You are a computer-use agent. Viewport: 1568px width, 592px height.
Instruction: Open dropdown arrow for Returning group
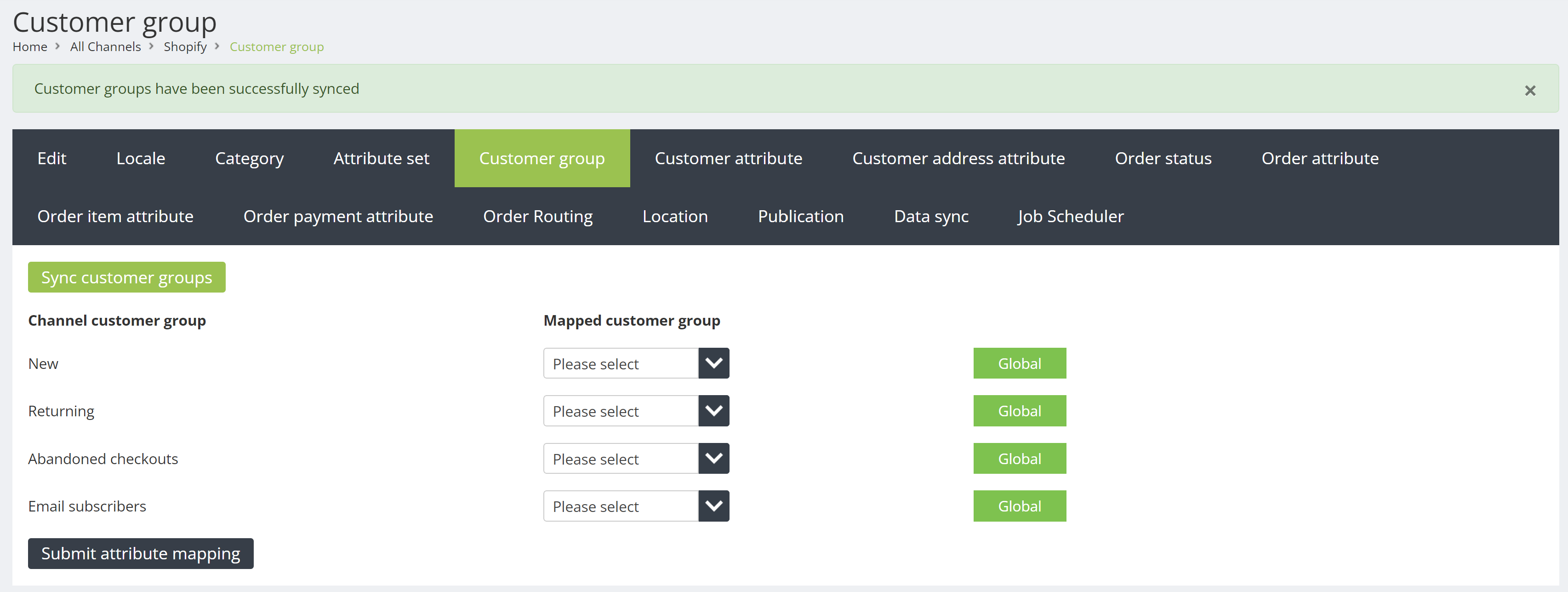coord(713,410)
